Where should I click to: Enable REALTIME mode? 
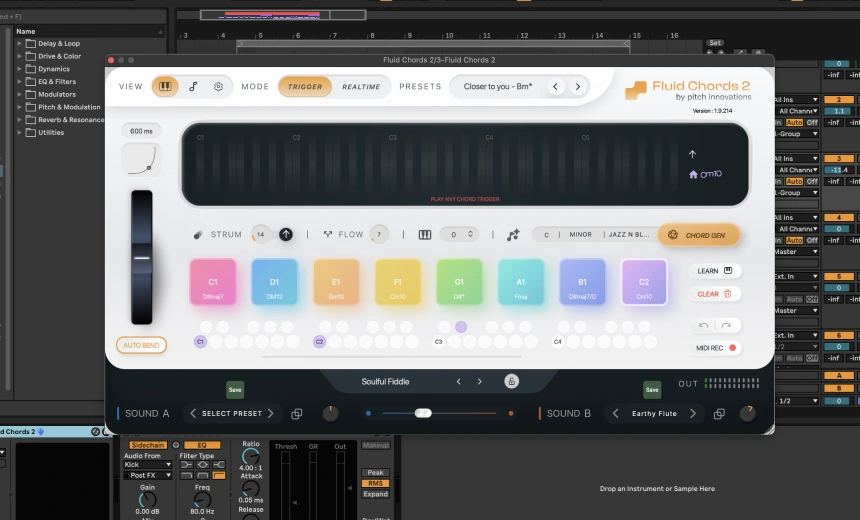pos(361,87)
